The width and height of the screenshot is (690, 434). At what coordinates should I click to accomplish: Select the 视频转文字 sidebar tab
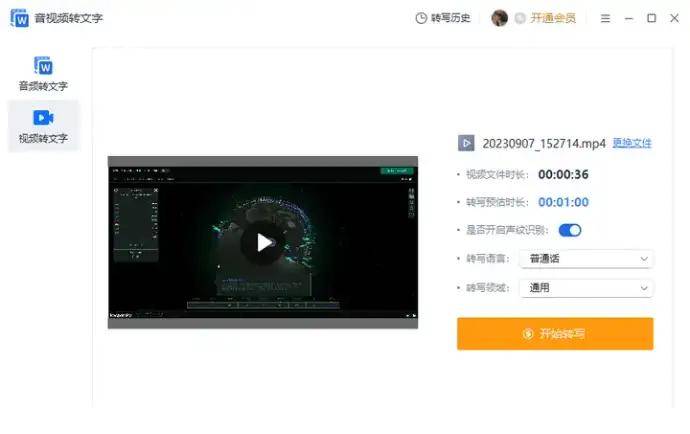click(43, 126)
